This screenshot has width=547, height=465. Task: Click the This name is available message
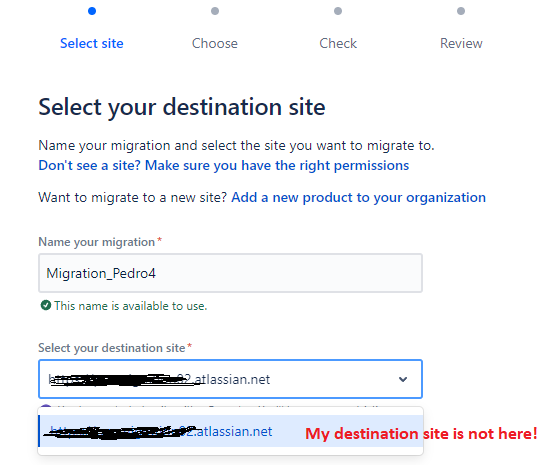(x=130, y=306)
